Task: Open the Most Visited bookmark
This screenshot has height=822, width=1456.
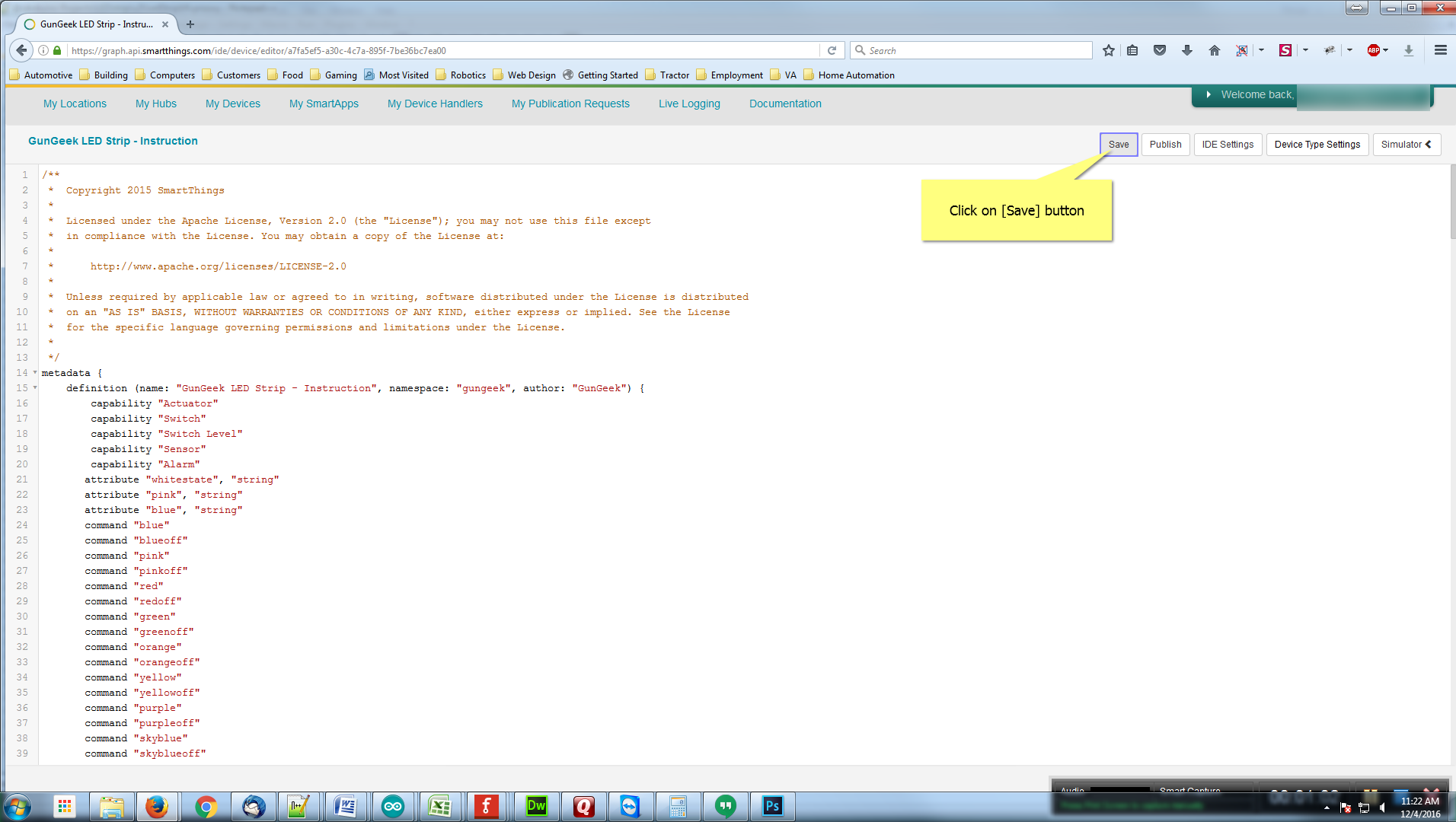Action: (x=397, y=75)
